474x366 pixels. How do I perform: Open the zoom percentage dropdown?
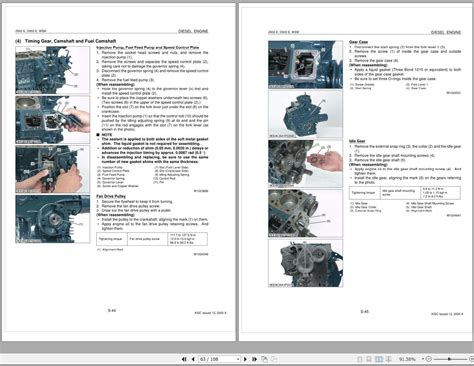[423, 359]
